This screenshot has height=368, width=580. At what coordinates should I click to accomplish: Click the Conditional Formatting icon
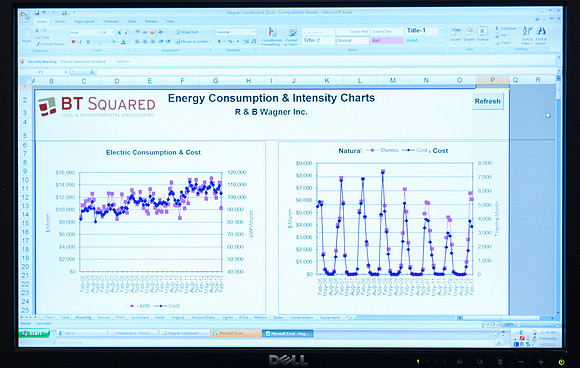pyautogui.click(x=272, y=36)
